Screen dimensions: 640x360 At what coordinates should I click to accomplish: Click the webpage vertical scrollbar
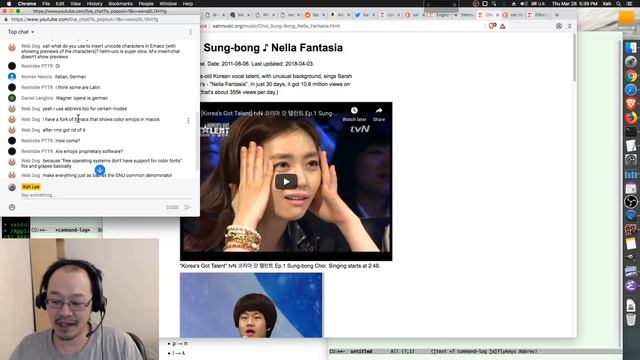(x=574, y=57)
